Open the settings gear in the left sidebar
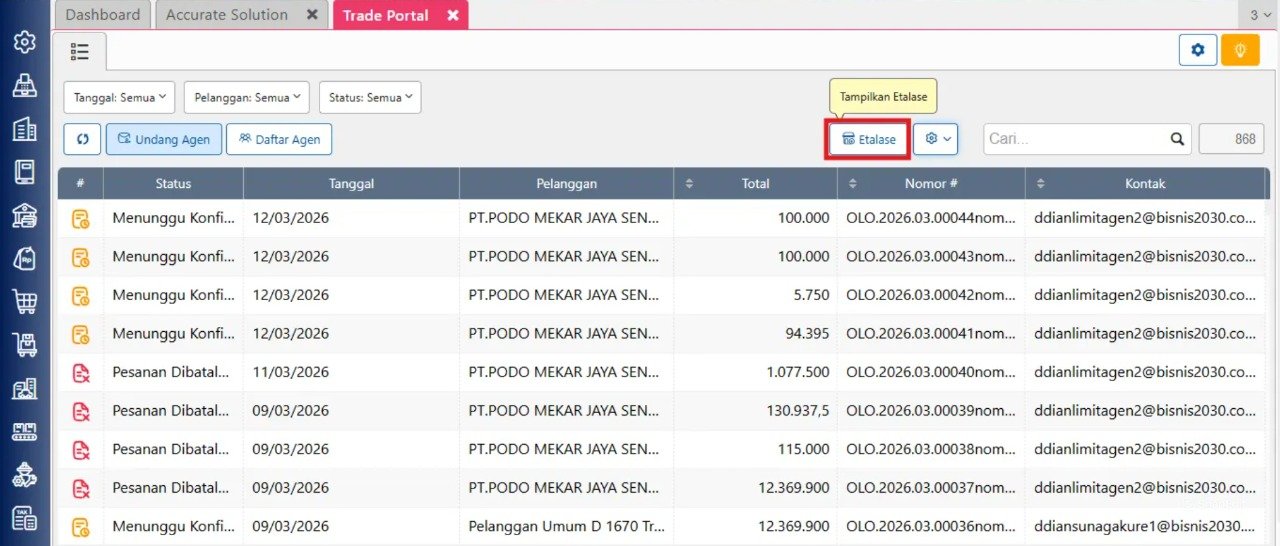Image resolution: width=1280 pixels, height=546 pixels. [x=24, y=42]
